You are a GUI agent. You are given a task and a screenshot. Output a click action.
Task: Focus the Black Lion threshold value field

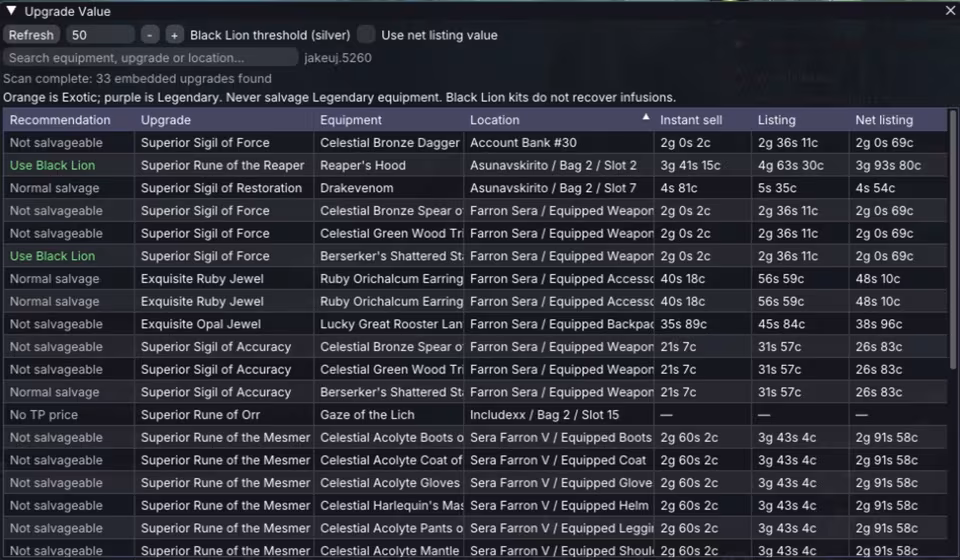coord(100,35)
